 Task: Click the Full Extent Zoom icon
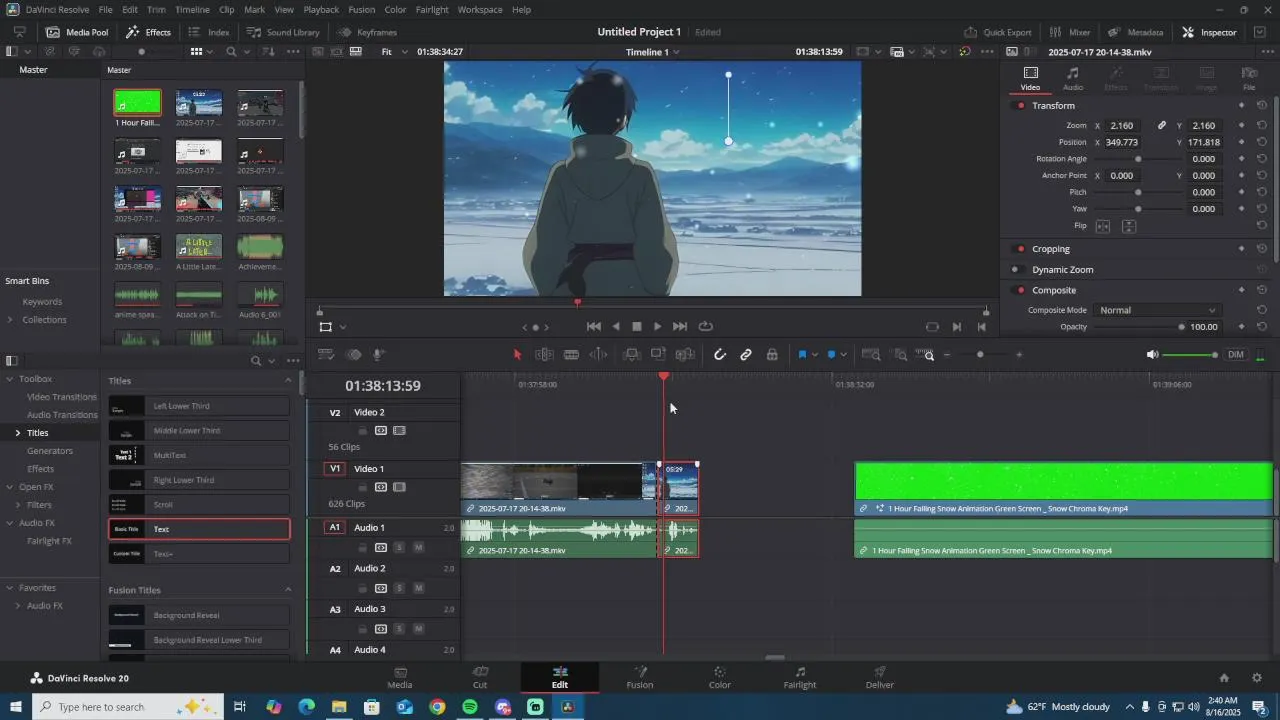871,355
